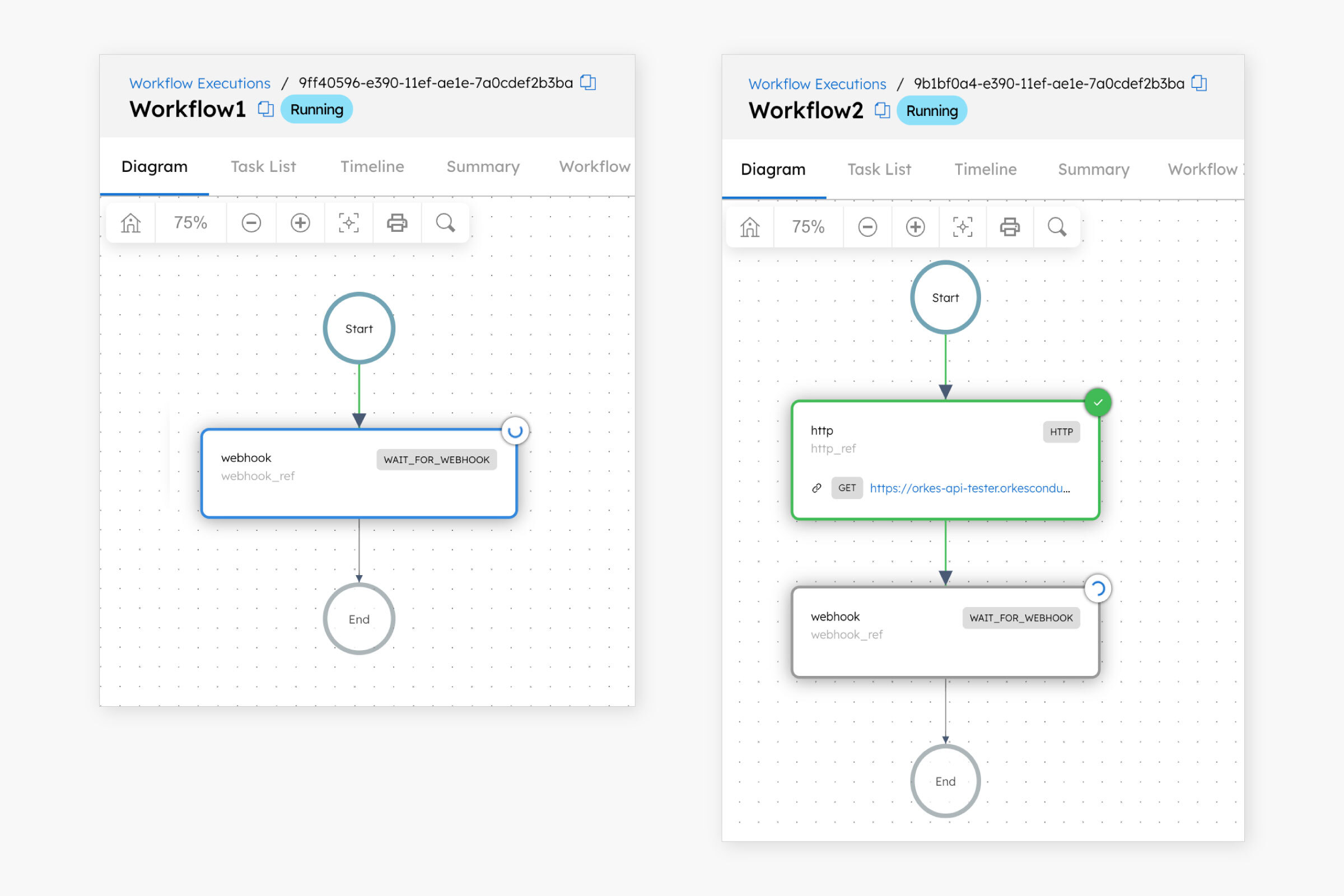1344x896 pixels.
Task: Click Running status badge of Workflow2
Action: pos(932,111)
